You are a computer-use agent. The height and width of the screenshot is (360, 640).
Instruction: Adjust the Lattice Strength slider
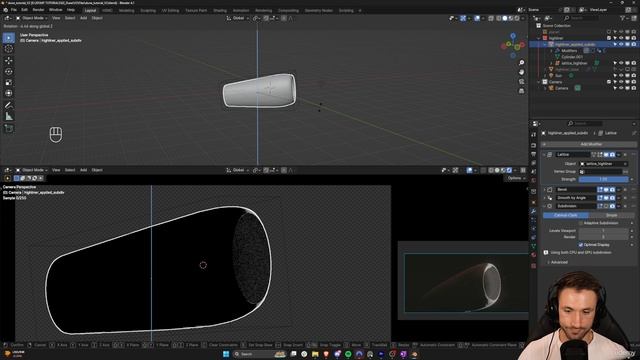click(604, 179)
